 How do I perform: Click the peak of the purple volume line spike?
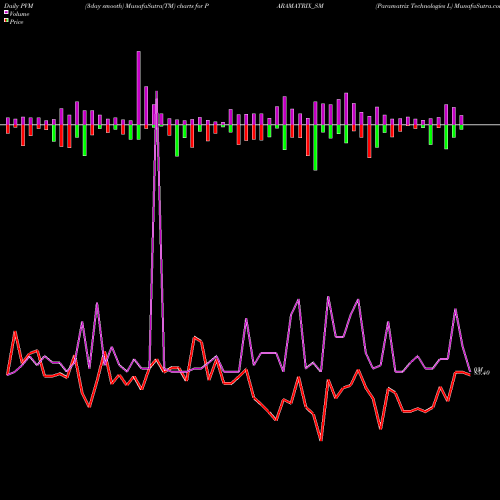point(156,93)
